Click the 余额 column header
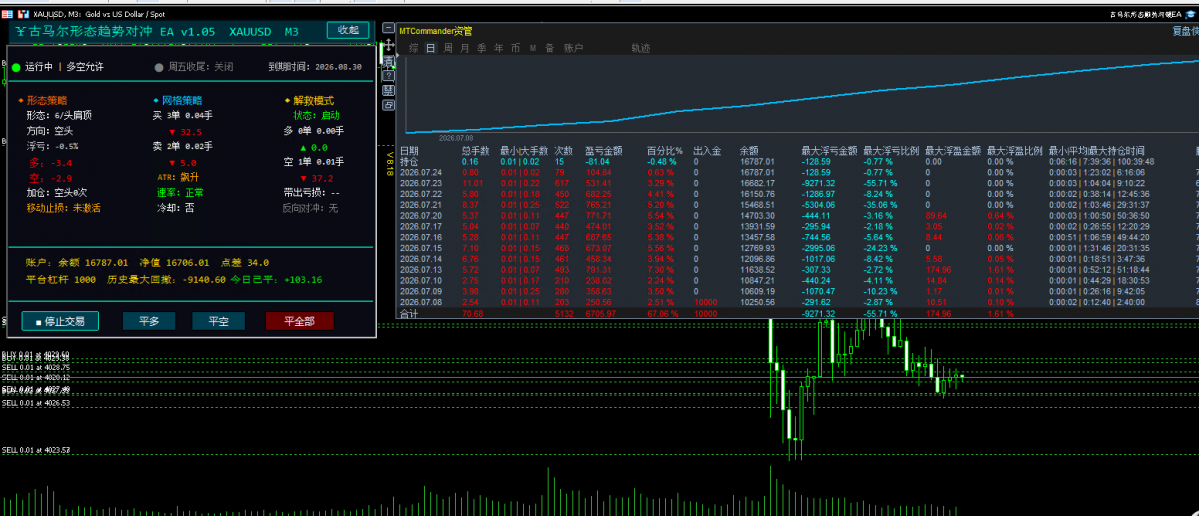Viewport: 1199px width, 516px height. (x=749, y=151)
